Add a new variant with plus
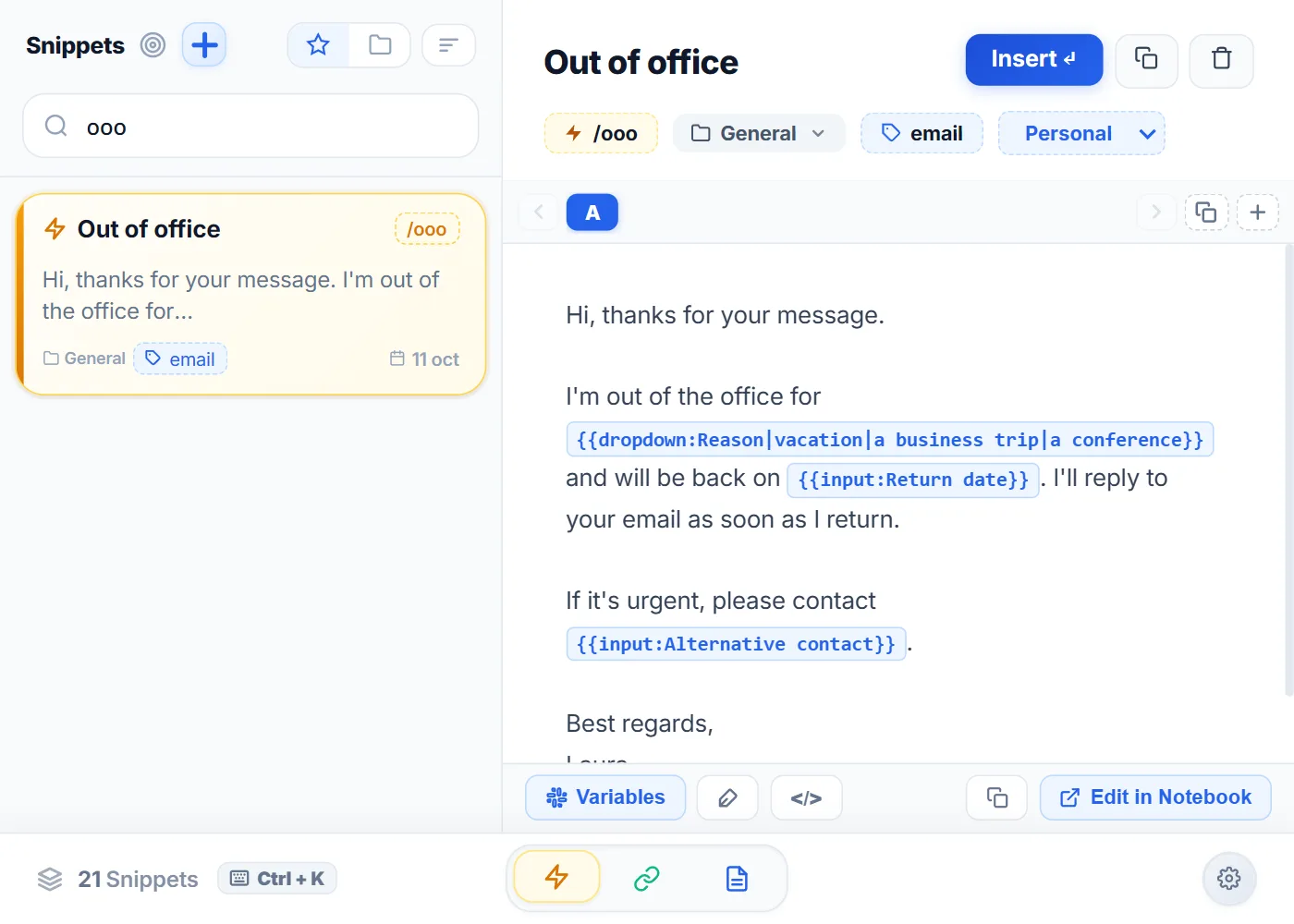The height and width of the screenshot is (924, 1294). [x=1257, y=213]
